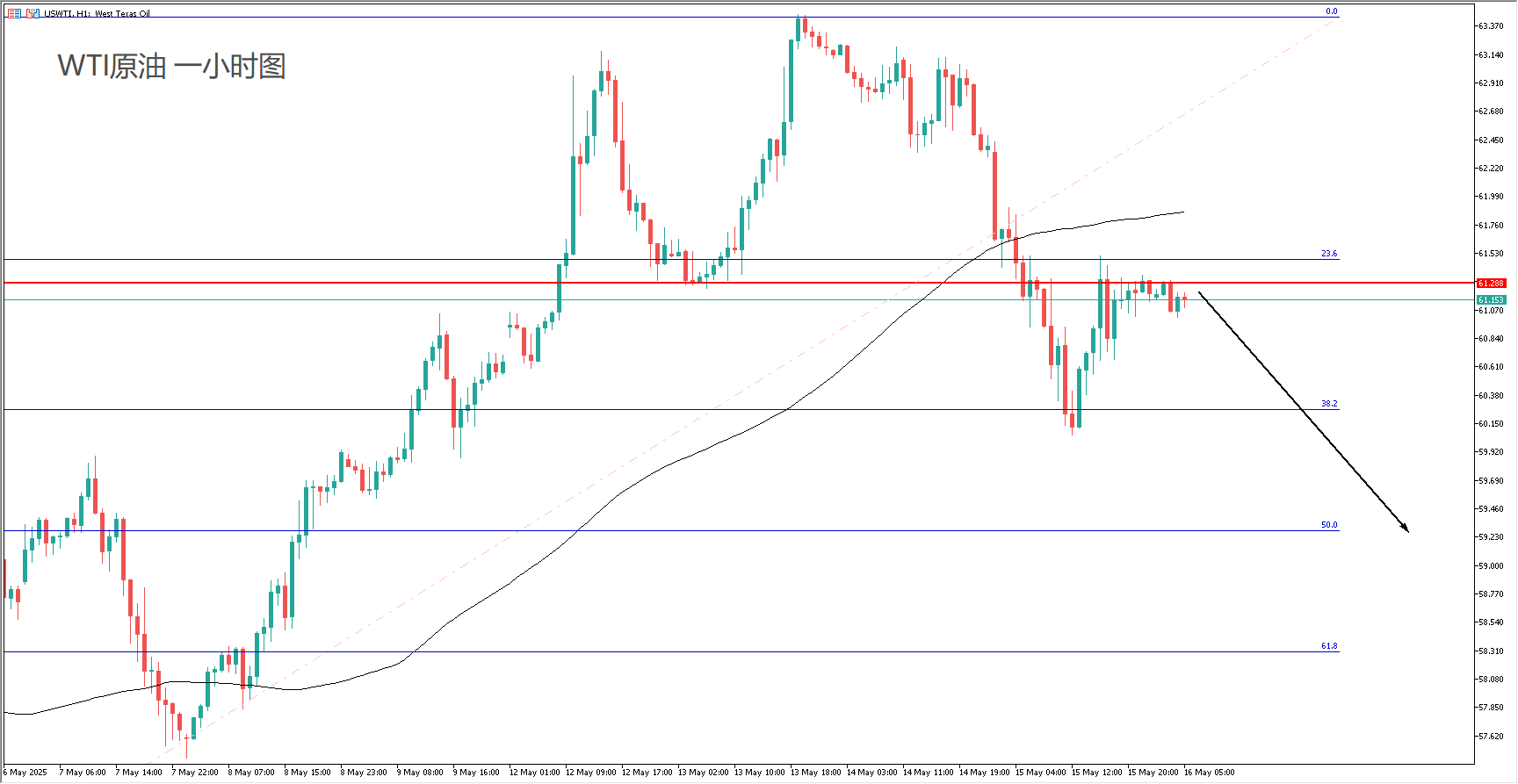Select the 16 May 05:00 time label
The width and height of the screenshot is (1518, 784).
[x=1209, y=773]
